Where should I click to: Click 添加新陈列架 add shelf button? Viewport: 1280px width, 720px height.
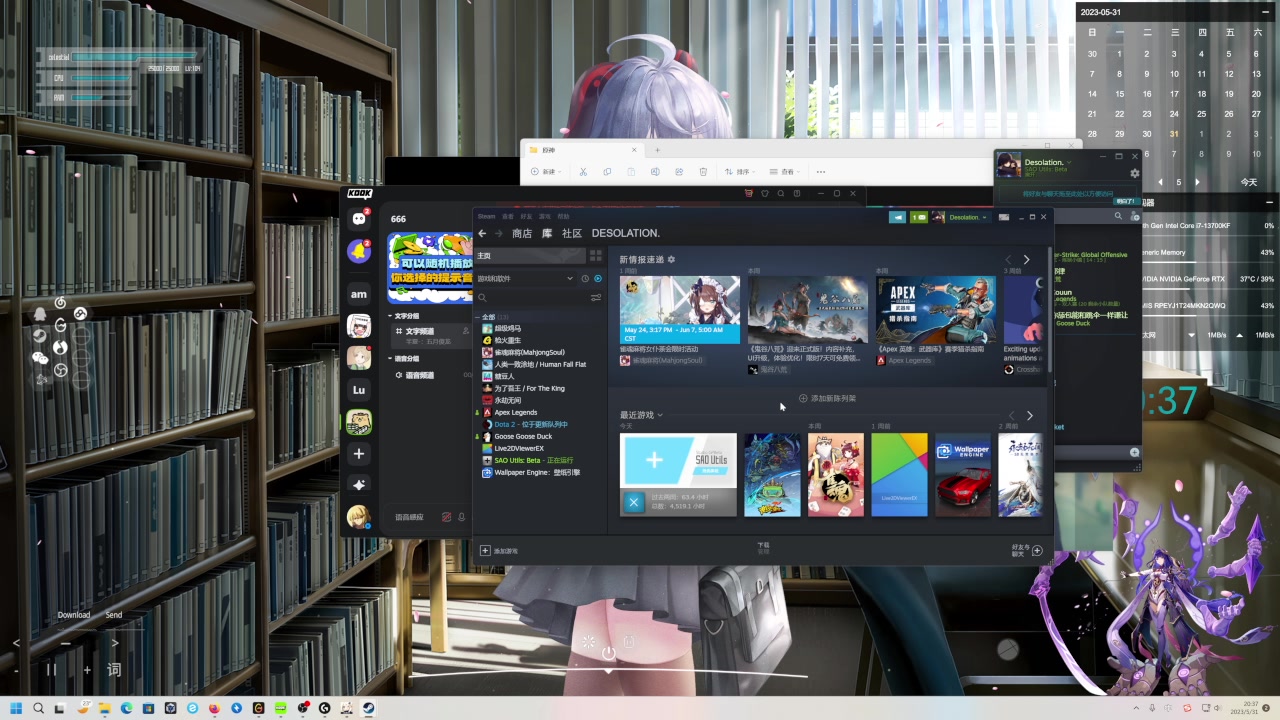(x=827, y=398)
